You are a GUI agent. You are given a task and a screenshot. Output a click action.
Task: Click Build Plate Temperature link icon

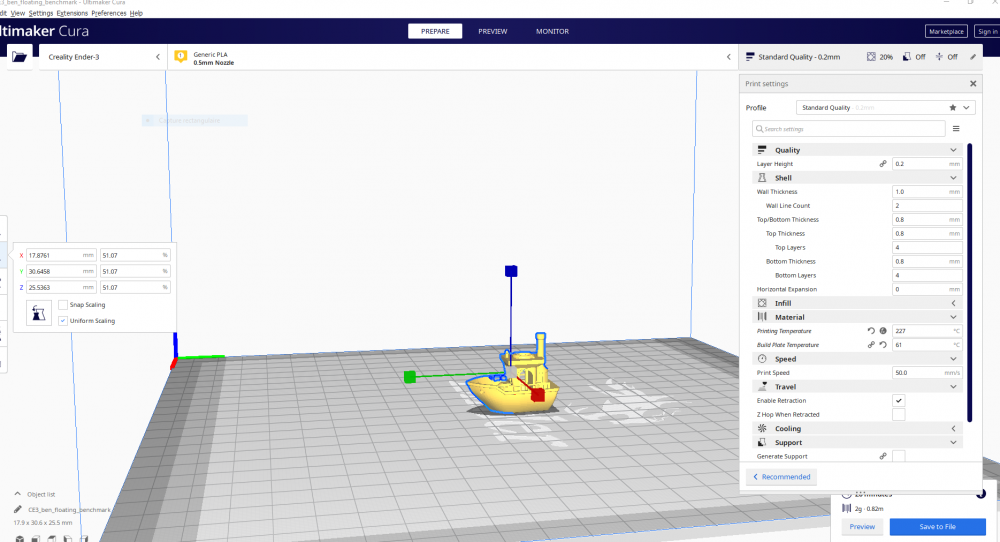[x=871, y=345]
